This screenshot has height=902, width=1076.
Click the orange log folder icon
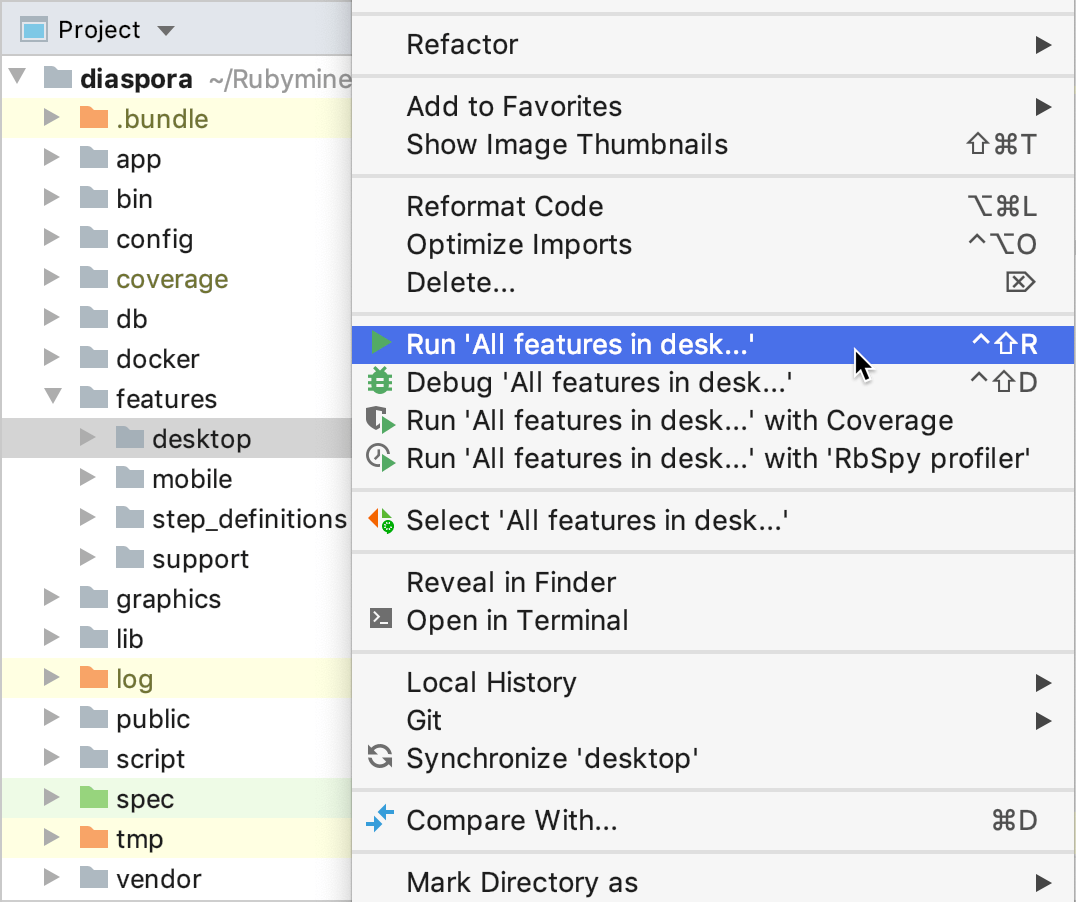click(92, 678)
